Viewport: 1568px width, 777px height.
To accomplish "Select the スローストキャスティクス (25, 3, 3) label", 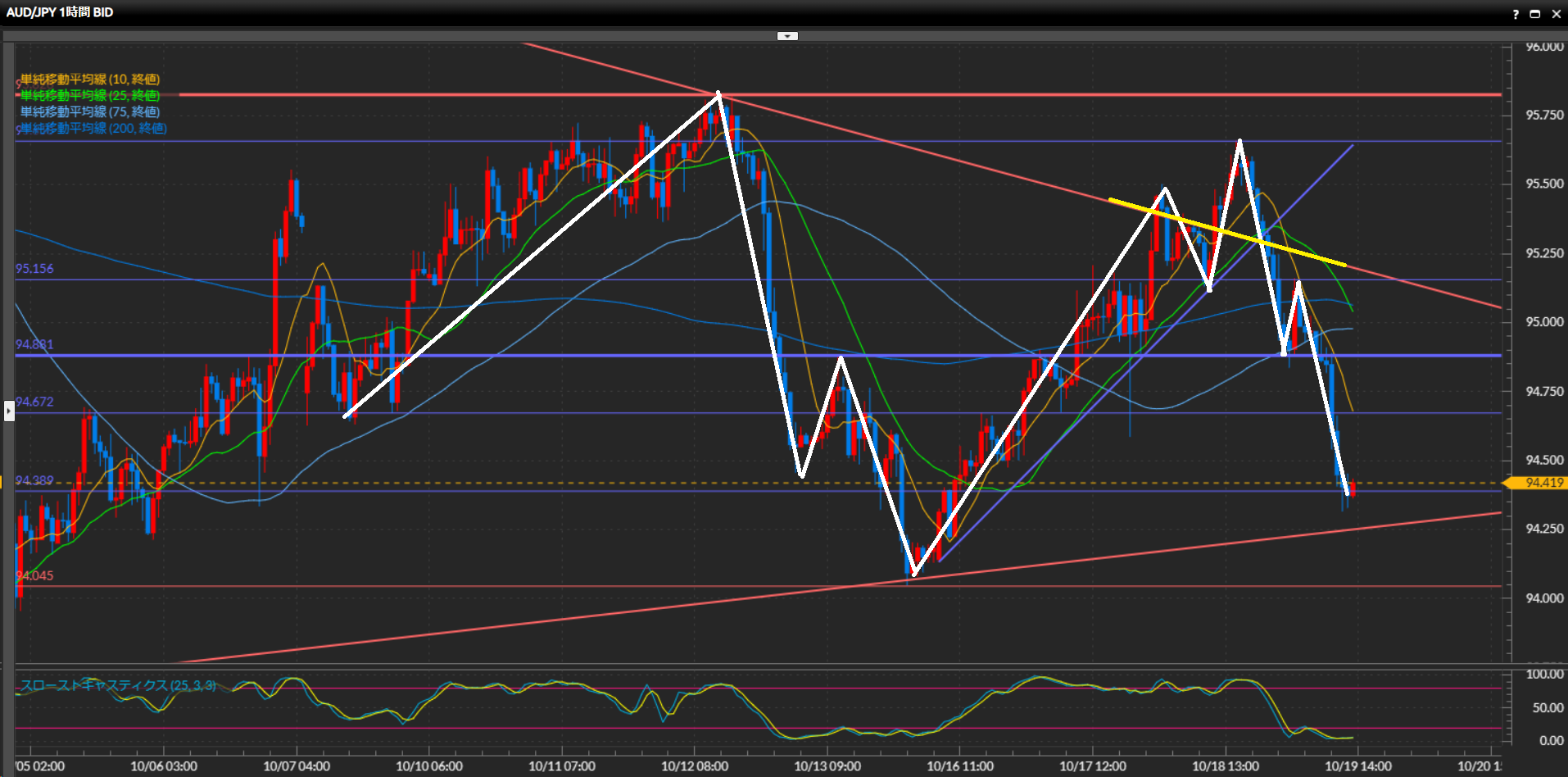I will click(x=119, y=685).
